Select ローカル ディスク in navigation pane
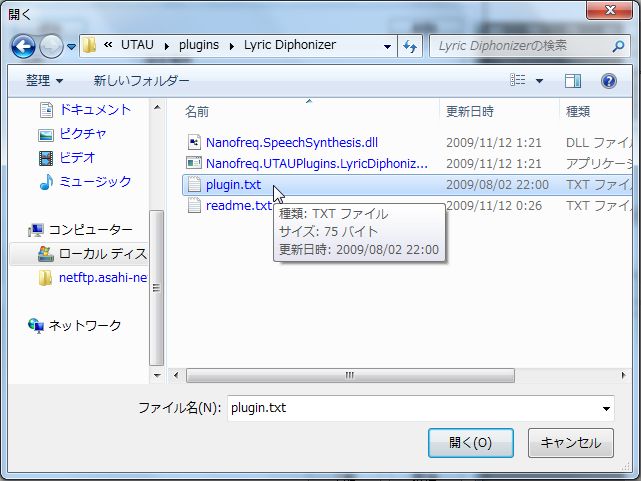This screenshot has height=481, width=641. (x=103, y=254)
